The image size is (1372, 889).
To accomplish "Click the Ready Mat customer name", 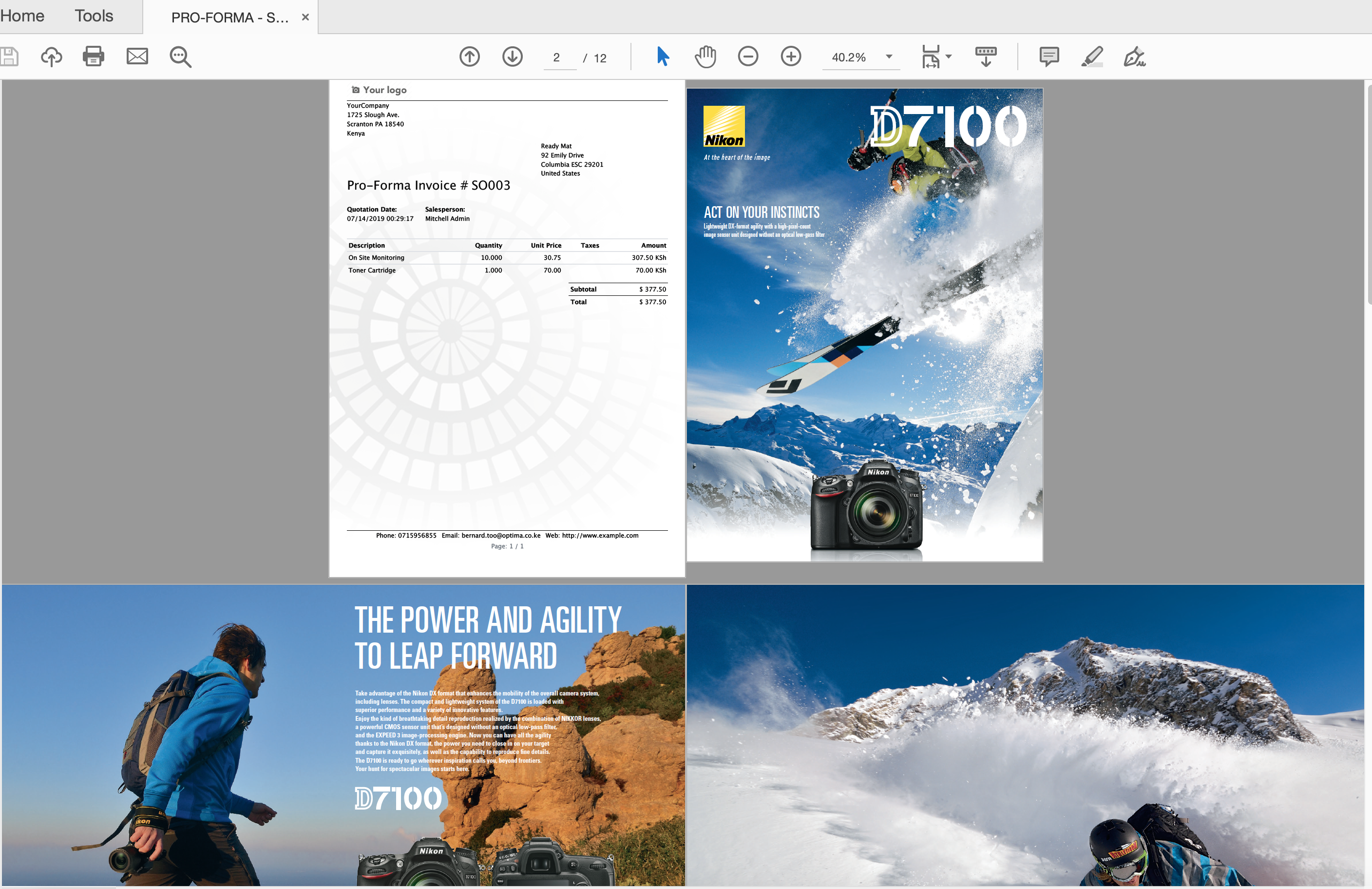I will (x=556, y=146).
